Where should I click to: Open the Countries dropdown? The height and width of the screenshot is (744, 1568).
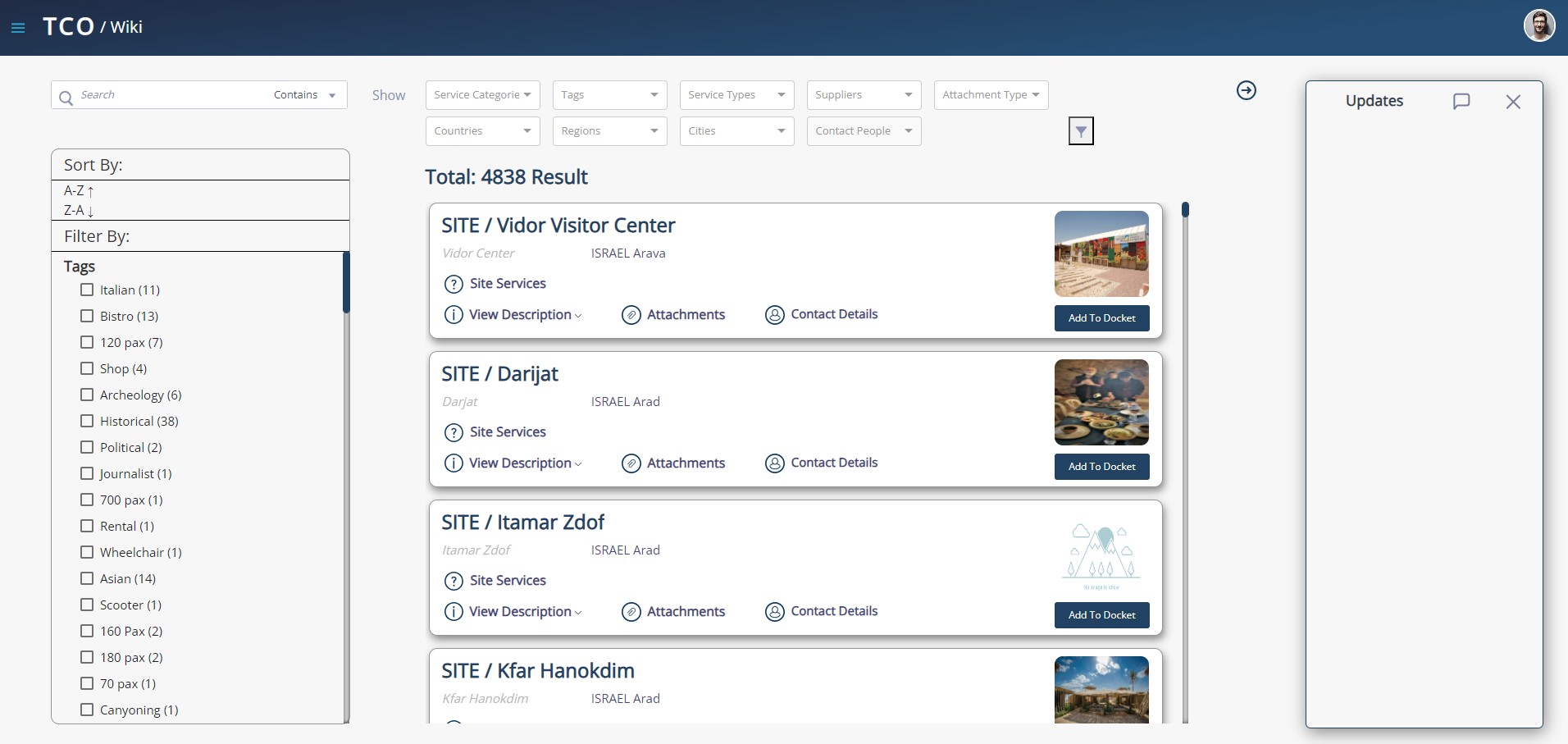pyautogui.click(x=483, y=131)
